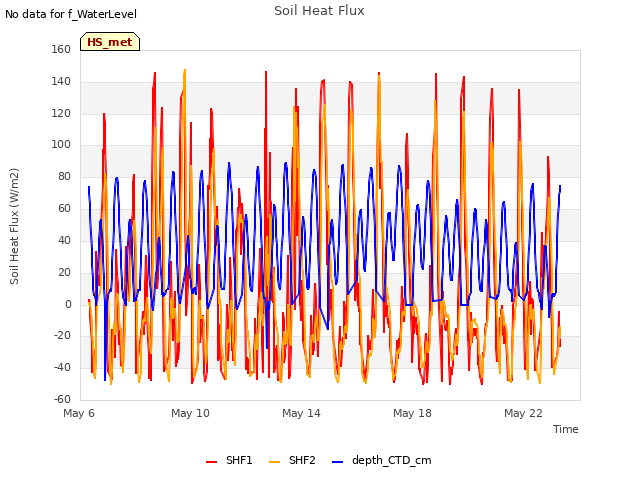Click the red SHF1 legend color marker
Screen dimensions: 640x480
pos(211,462)
